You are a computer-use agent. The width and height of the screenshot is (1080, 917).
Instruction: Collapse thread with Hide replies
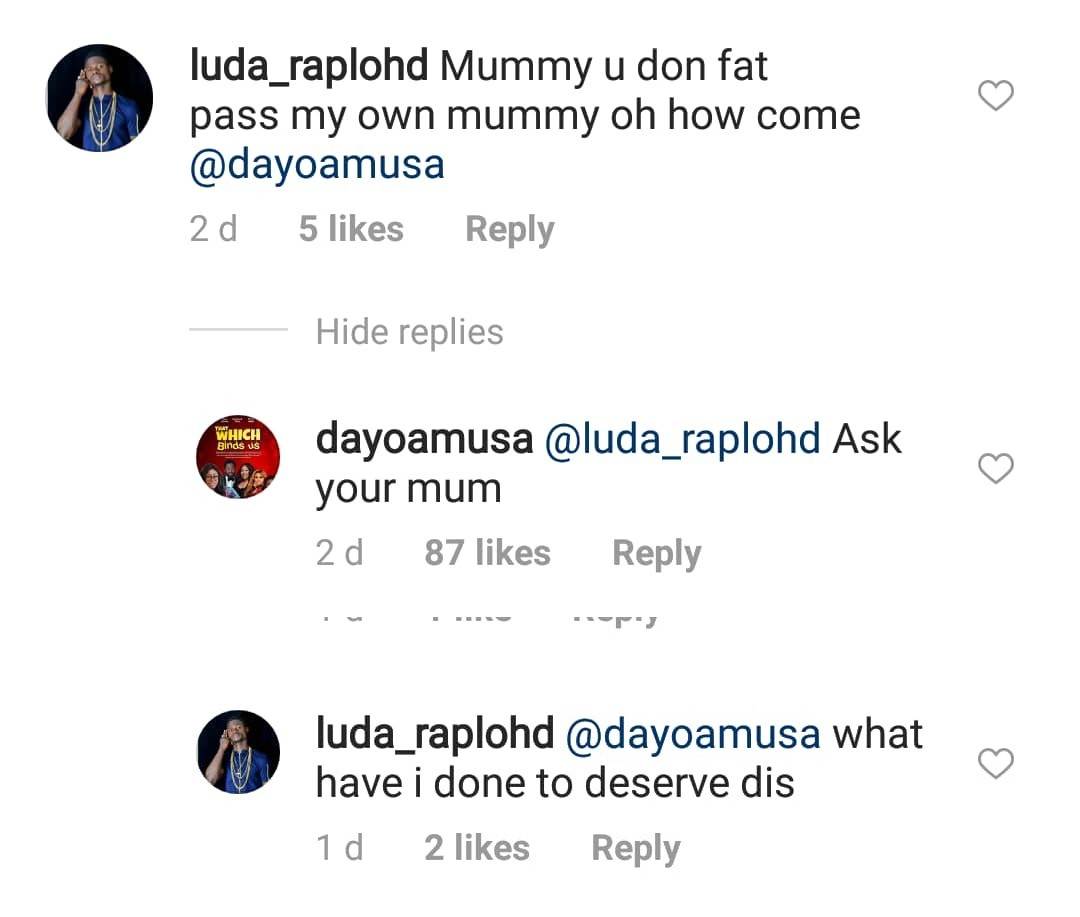(x=409, y=332)
